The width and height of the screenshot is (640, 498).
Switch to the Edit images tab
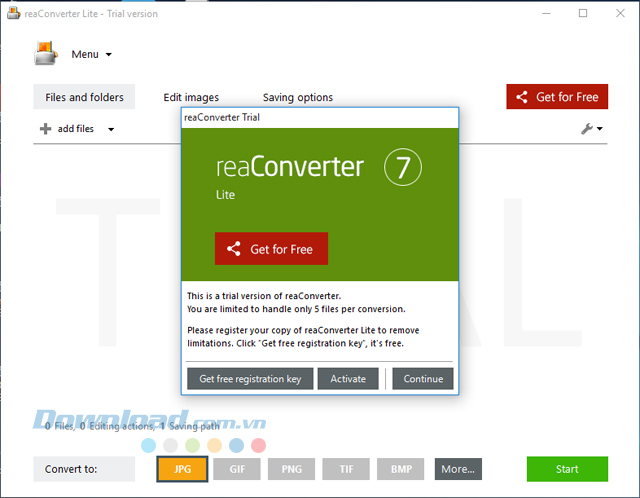pyautogui.click(x=191, y=97)
